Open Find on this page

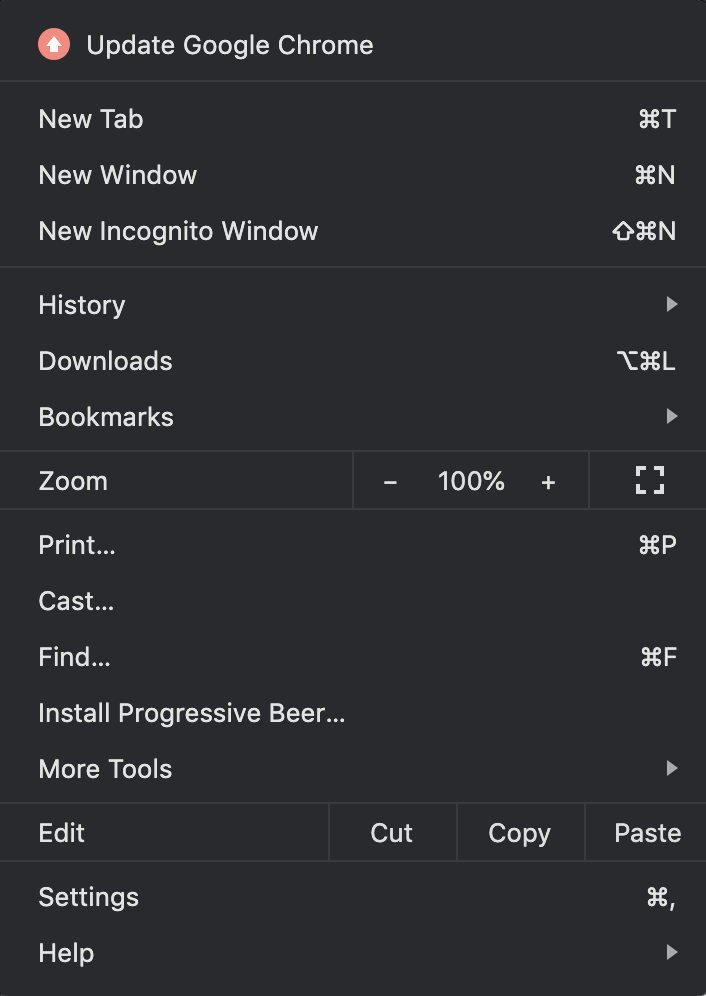73,657
